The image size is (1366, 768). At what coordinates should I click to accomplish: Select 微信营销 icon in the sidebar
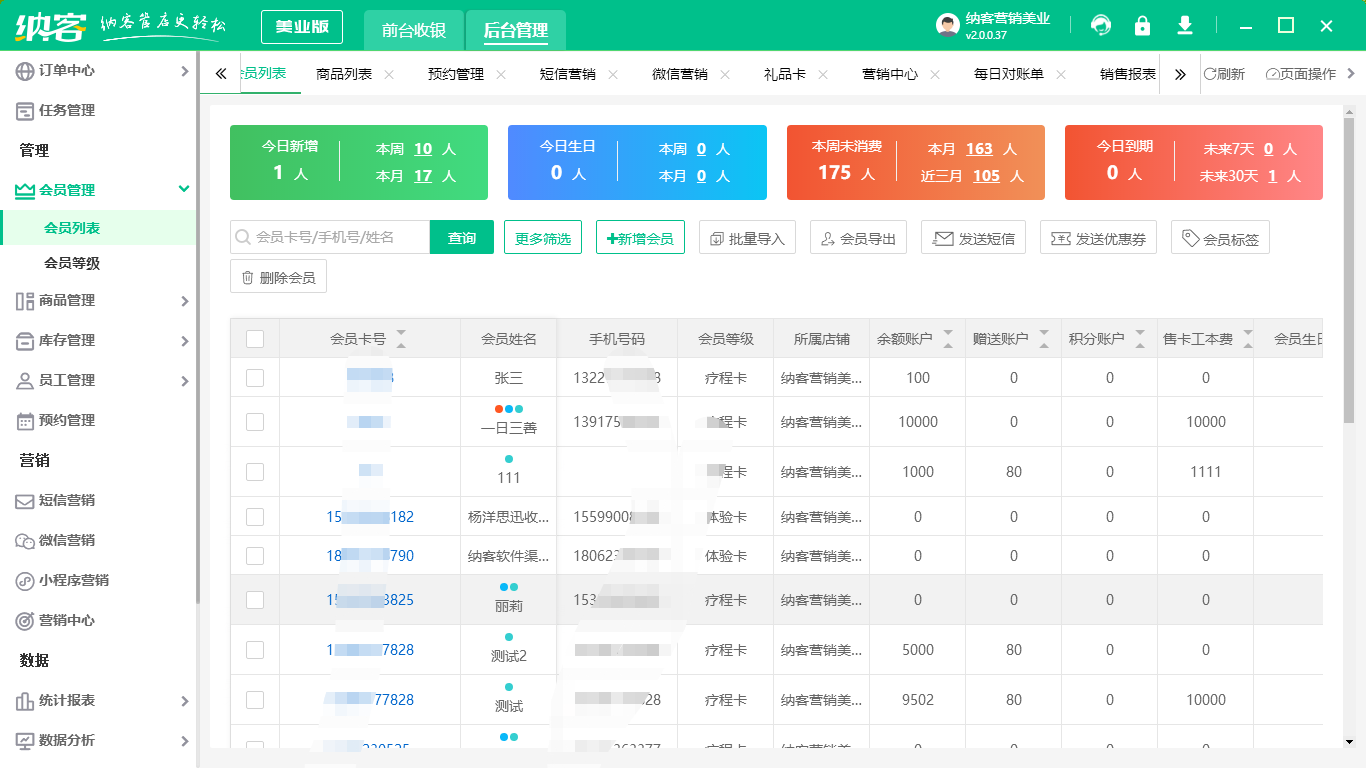[x=25, y=541]
